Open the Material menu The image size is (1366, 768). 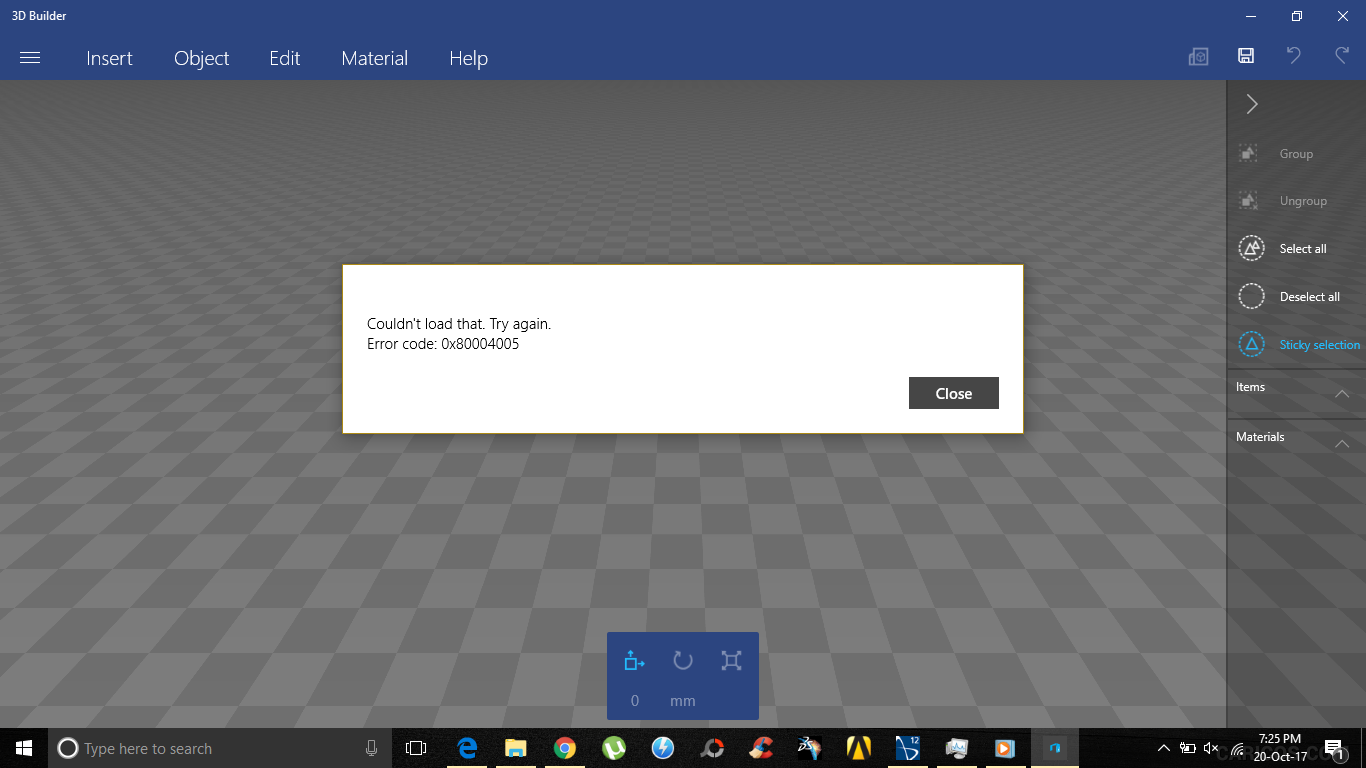(x=374, y=58)
